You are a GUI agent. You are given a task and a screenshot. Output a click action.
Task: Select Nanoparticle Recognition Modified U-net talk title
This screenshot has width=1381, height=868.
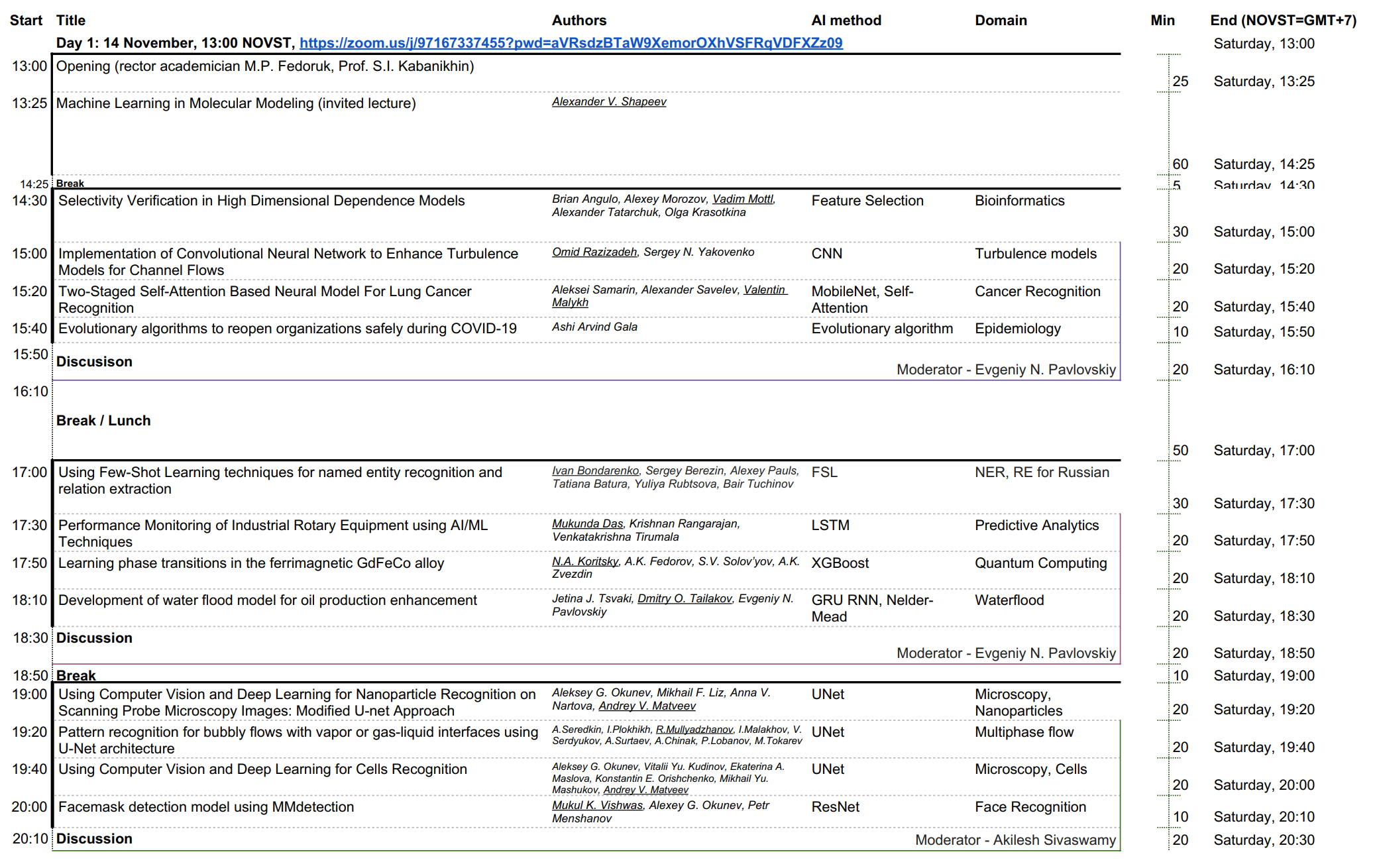coord(297,702)
